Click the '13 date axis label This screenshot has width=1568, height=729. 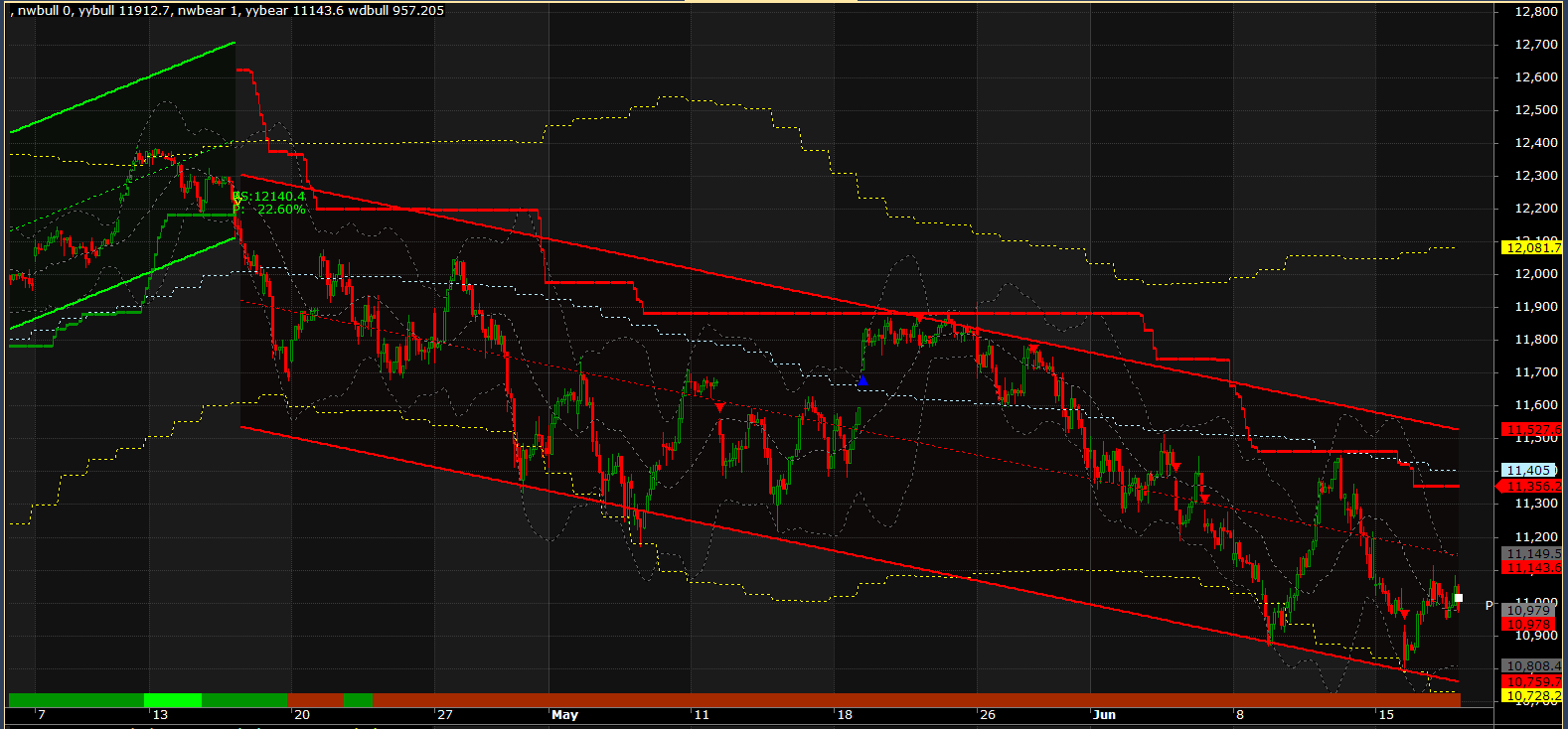pyautogui.click(x=159, y=715)
